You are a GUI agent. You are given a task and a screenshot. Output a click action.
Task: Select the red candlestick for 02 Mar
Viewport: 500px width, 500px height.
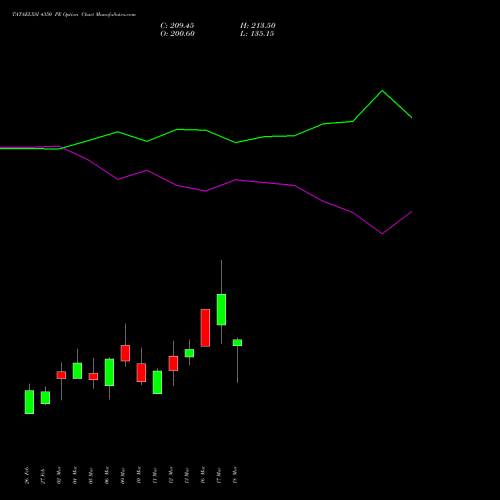pos(61,375)
